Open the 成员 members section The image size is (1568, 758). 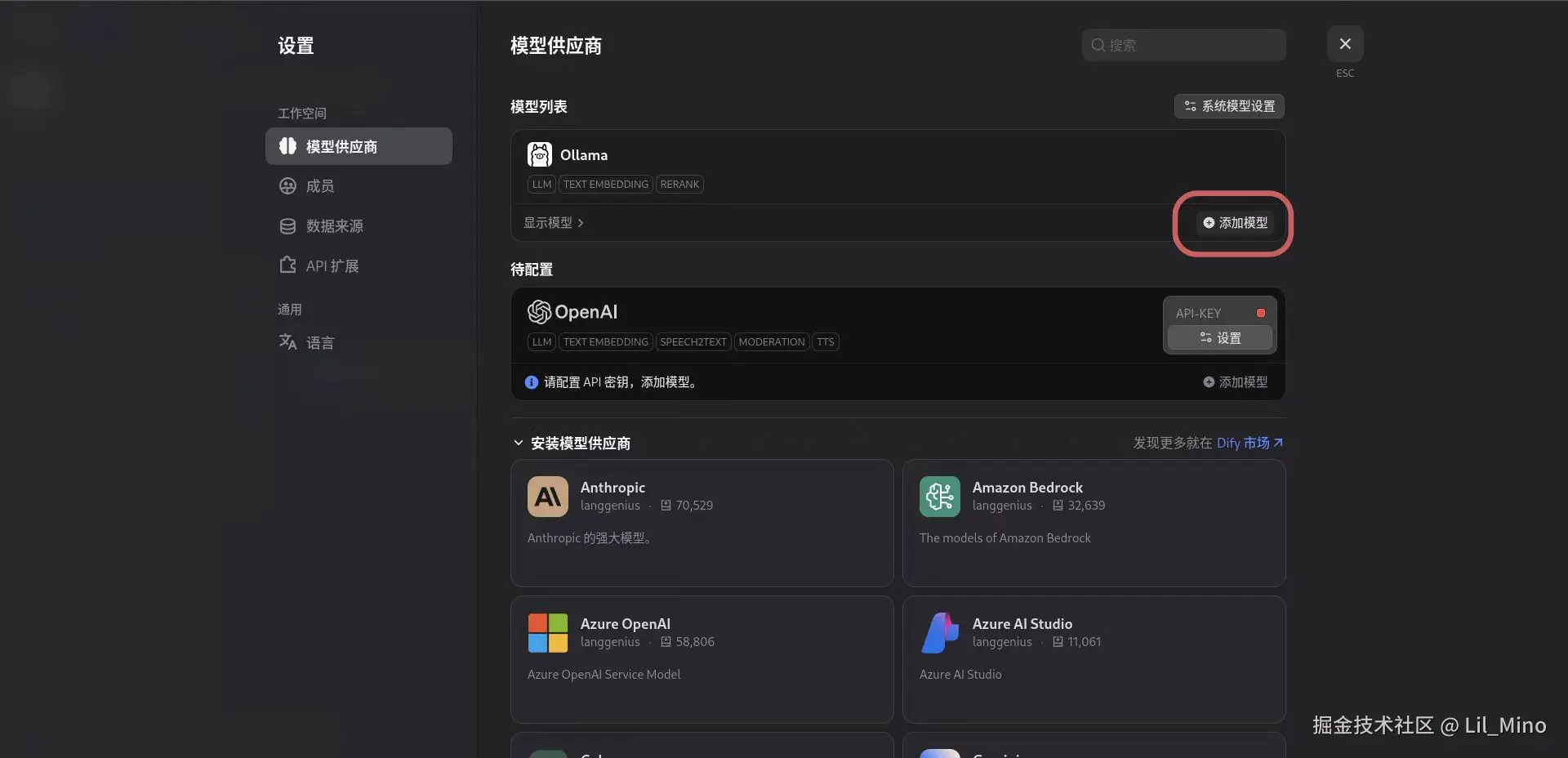click(359, 186)
